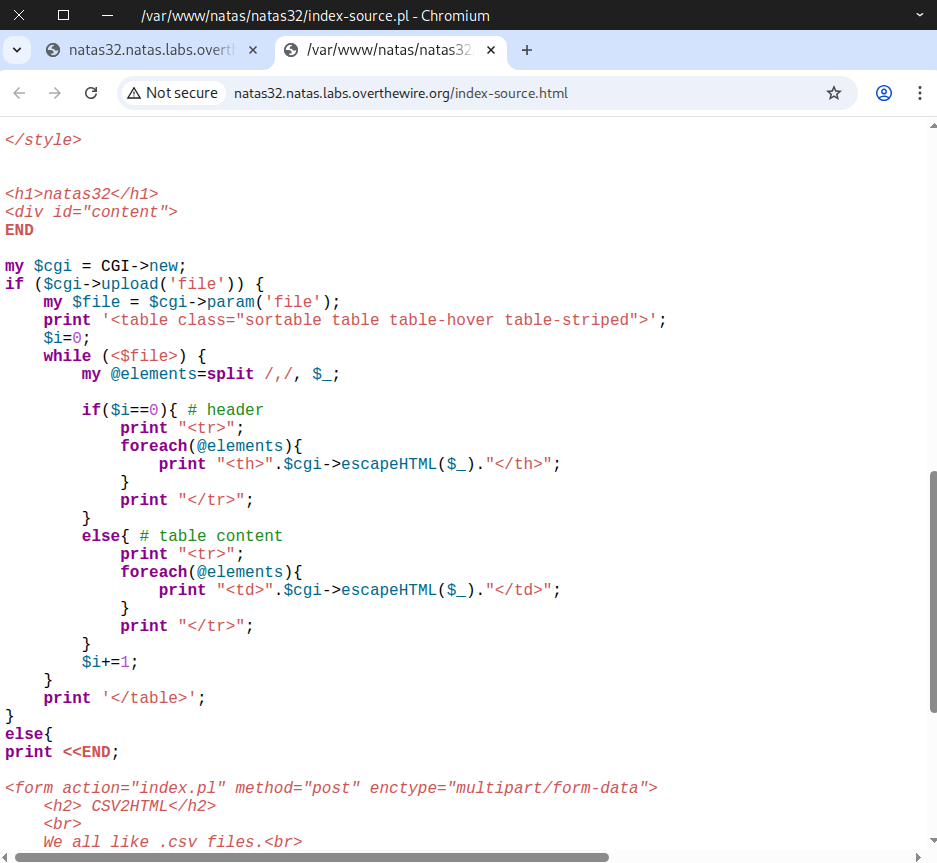The height and width of the screenshot is (863, 937).
Task: Open the title bar chevron menu
Action: click(x=920, y=15)
